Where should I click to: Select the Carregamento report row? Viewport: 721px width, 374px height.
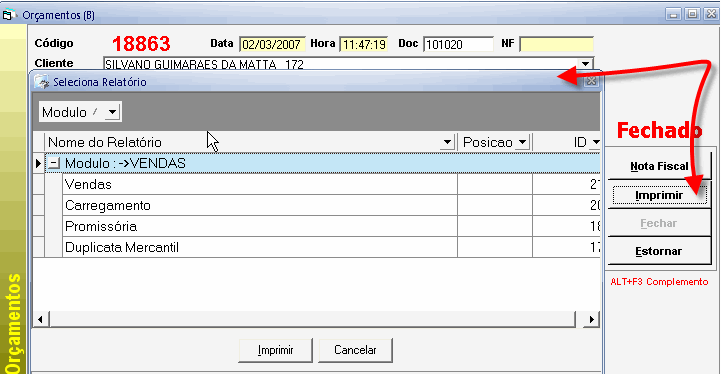331,205
